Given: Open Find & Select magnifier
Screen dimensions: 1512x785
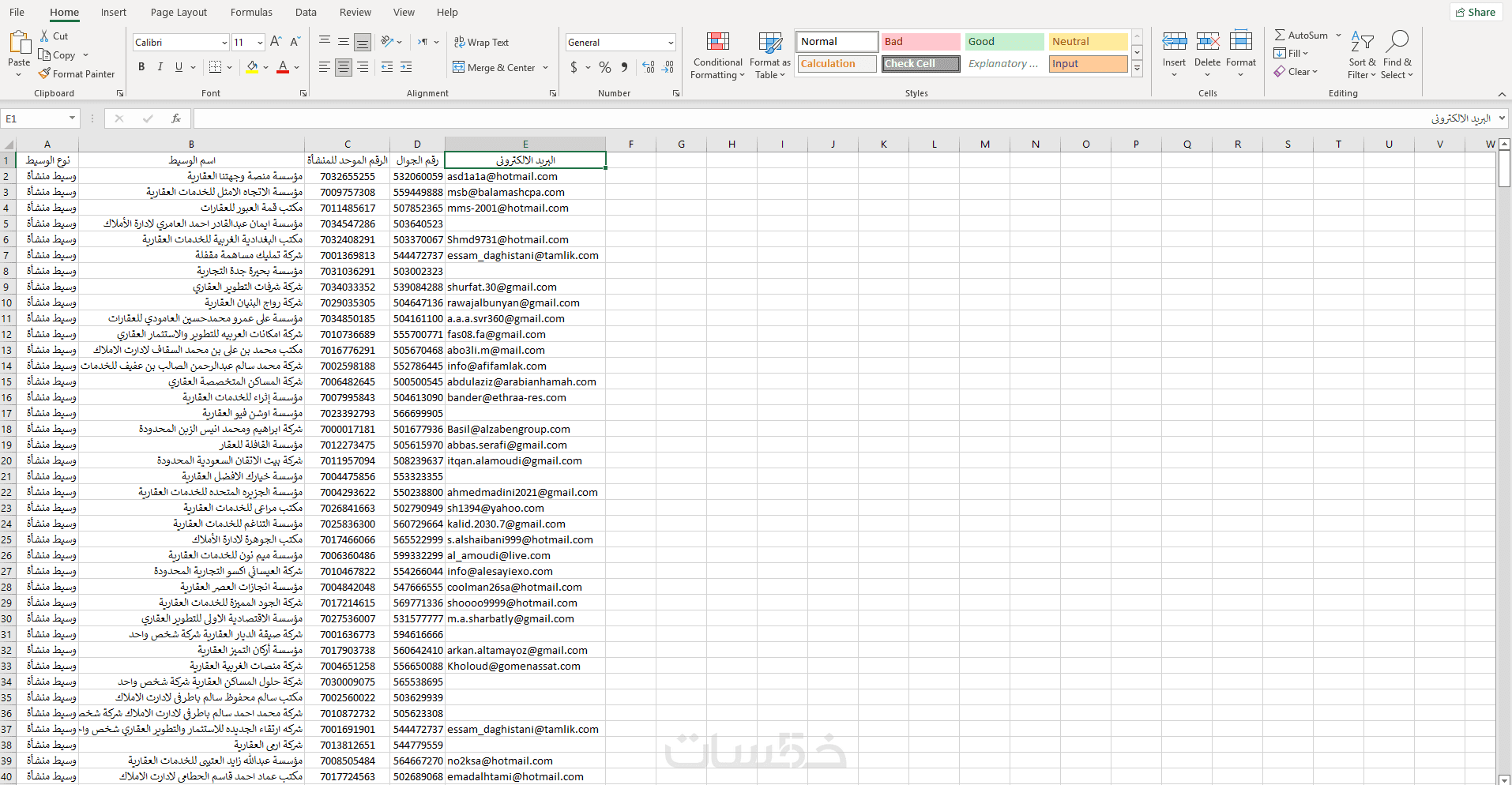Looking at the screenshot, I should [x=1397, y=55].
